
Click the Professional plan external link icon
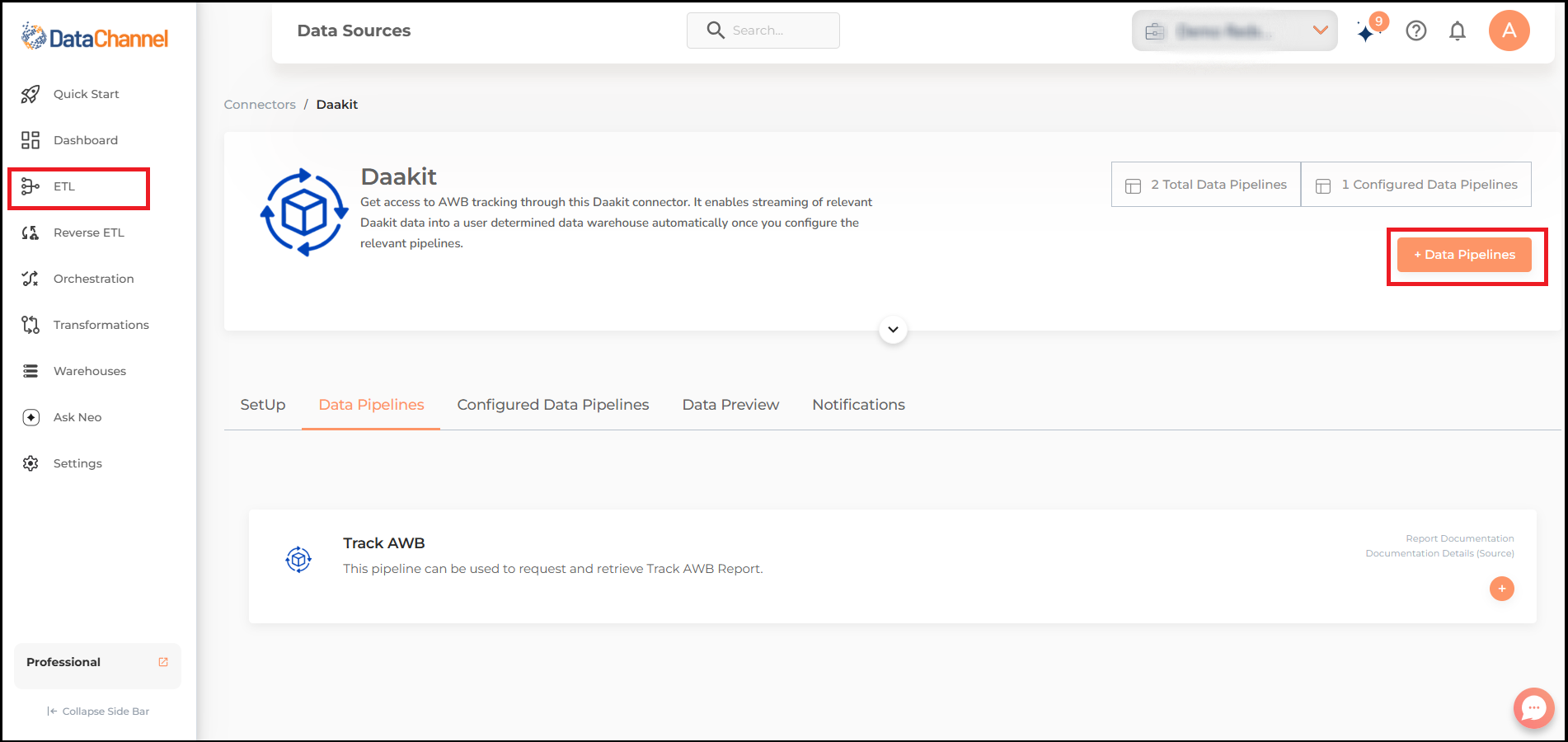(x=163, y=662)
